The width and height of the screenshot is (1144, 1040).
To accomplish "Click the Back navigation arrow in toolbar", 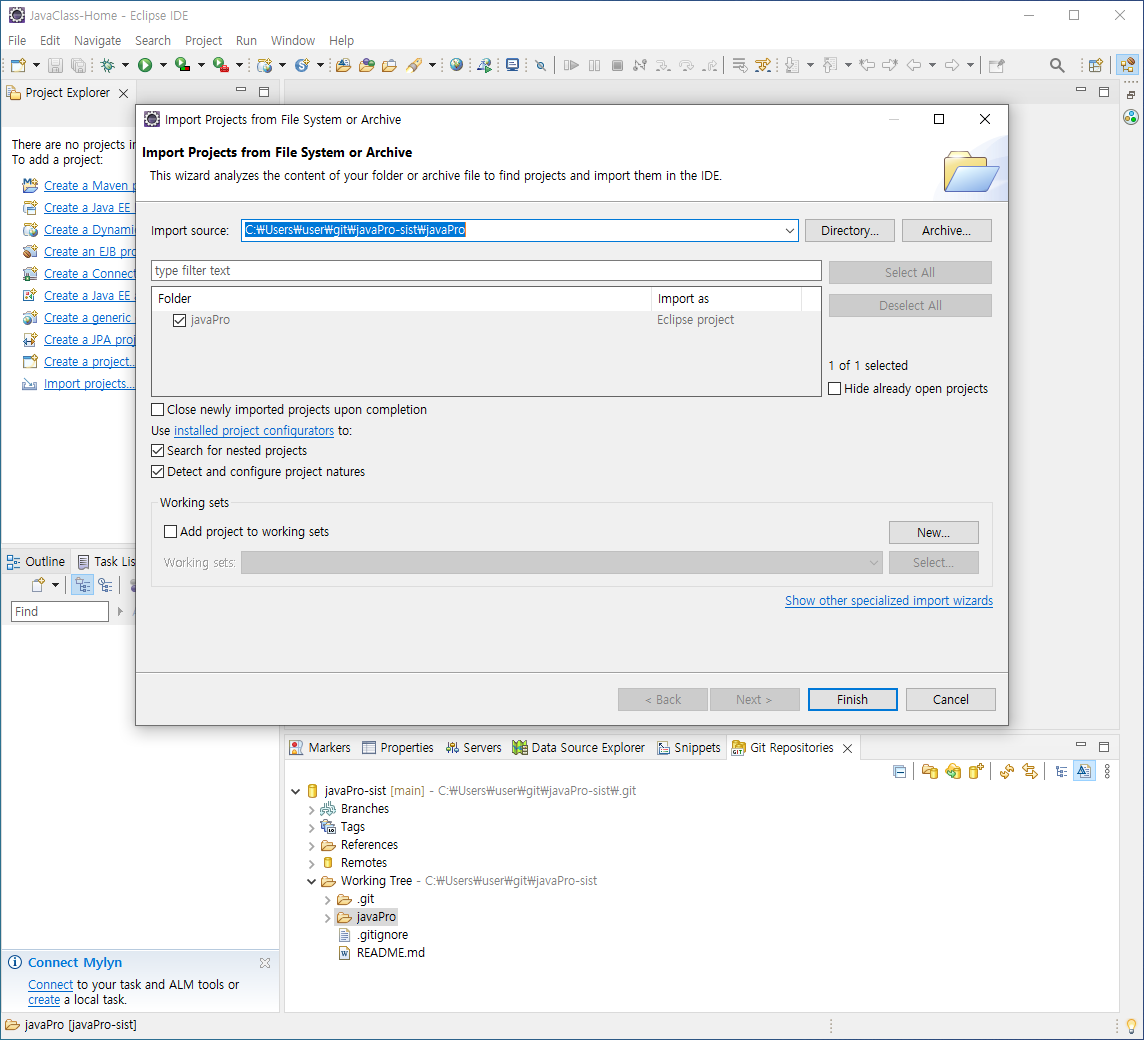I will coord(913,65).
